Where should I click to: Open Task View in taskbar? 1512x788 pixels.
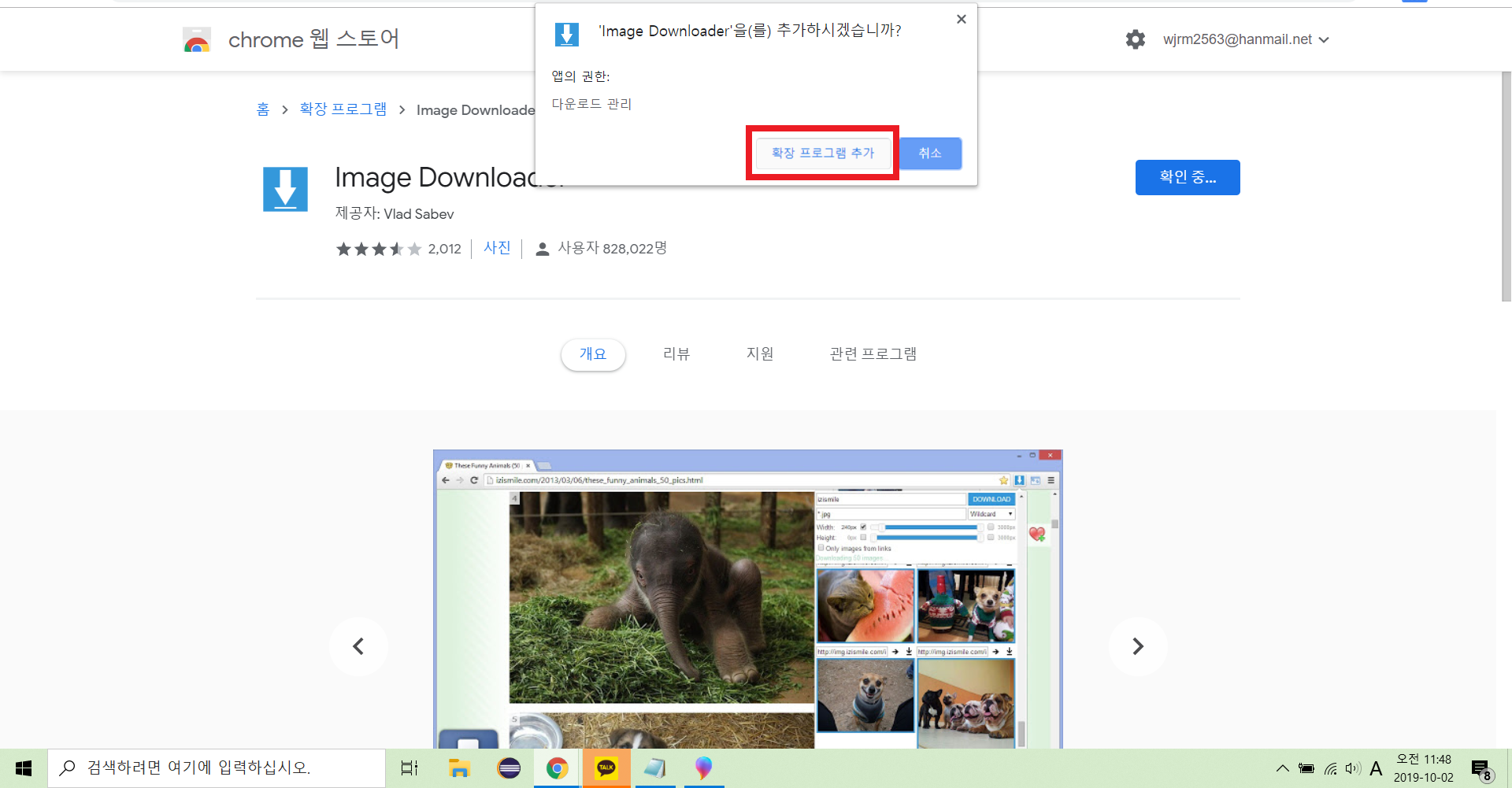pyautogui.click(x=409, y=768)
